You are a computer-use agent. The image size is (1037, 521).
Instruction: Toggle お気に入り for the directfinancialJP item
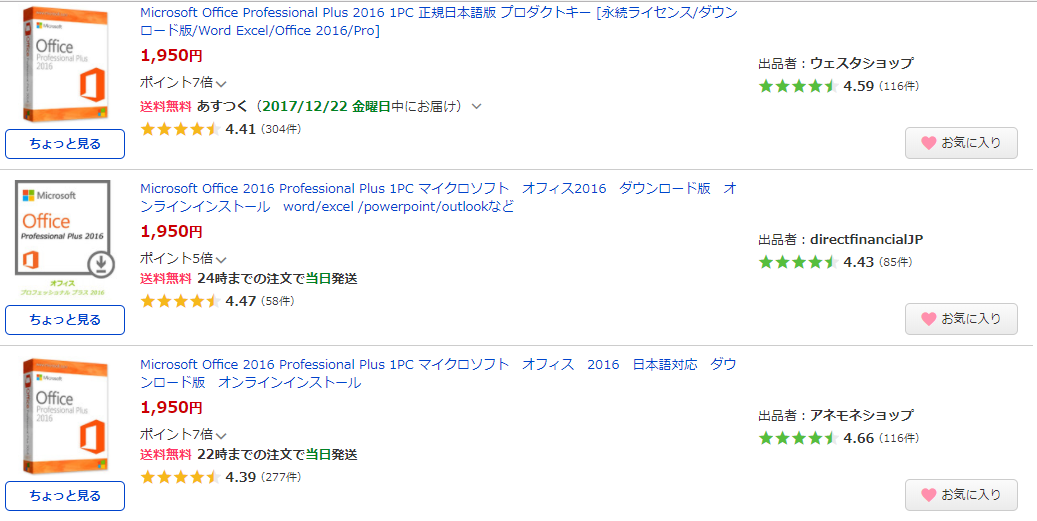click(x=960, y=319)
